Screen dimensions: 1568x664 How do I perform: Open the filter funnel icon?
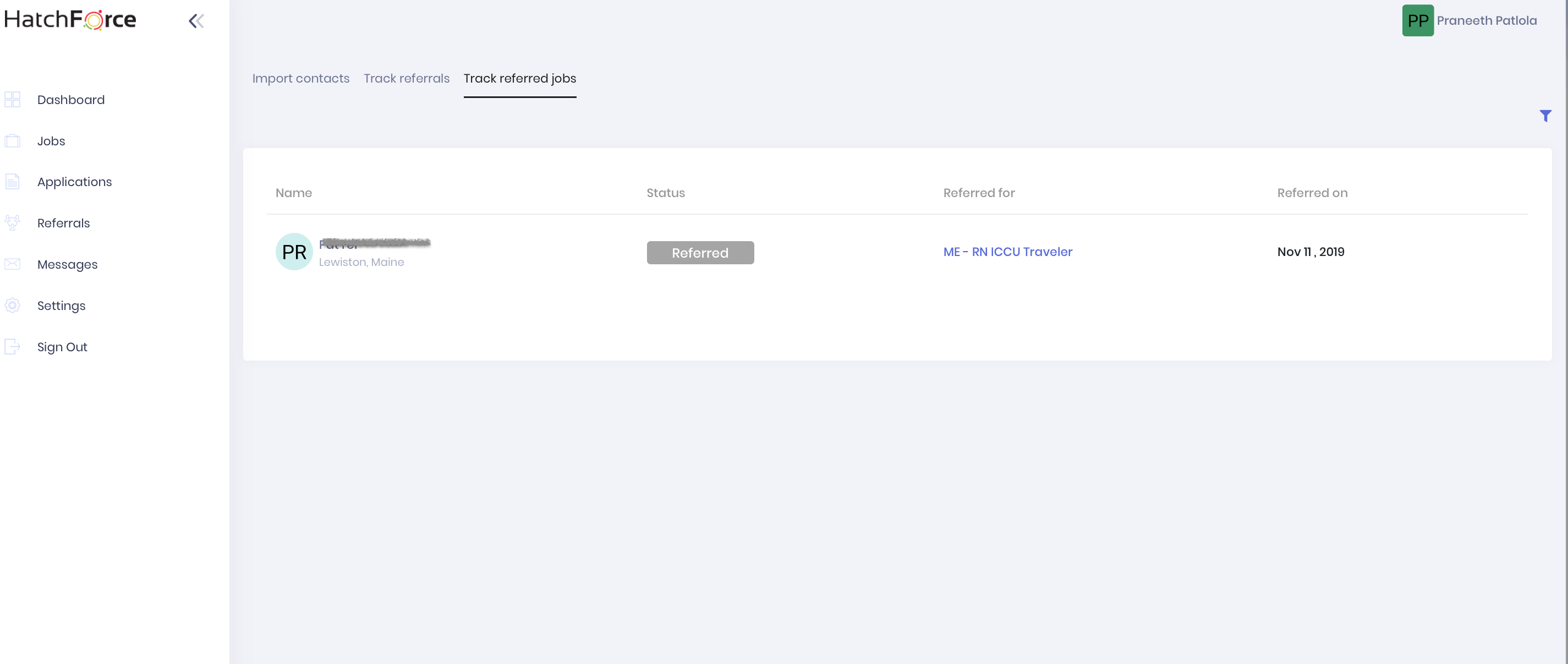click(x=1545, y=116)
